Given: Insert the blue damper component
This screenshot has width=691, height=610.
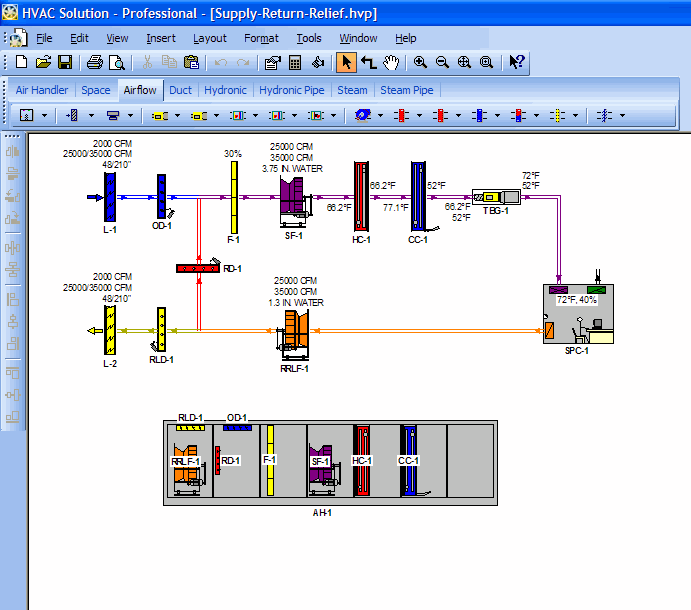Looking at the screenshot, I should click(x=604, y=115).
